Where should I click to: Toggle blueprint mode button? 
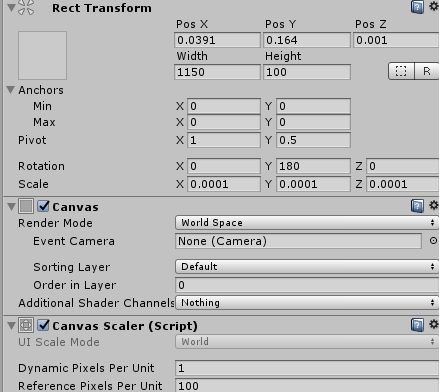click(x=401, y=71)
